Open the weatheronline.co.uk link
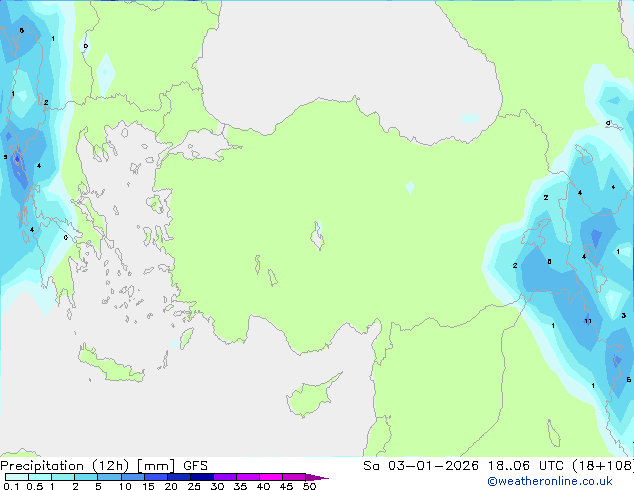Viewport: 634px width, 490px height. (x=550, y=481)
